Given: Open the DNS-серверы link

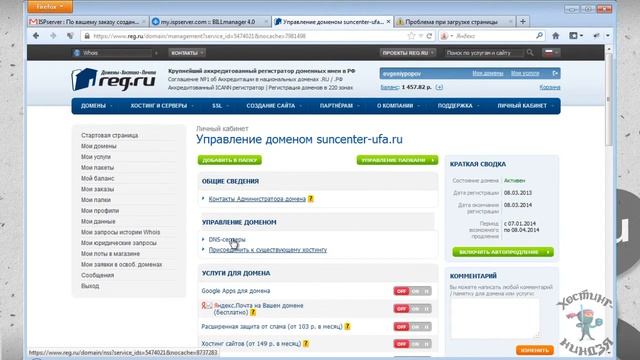Looking at the screenshot, I should point(227,240).
